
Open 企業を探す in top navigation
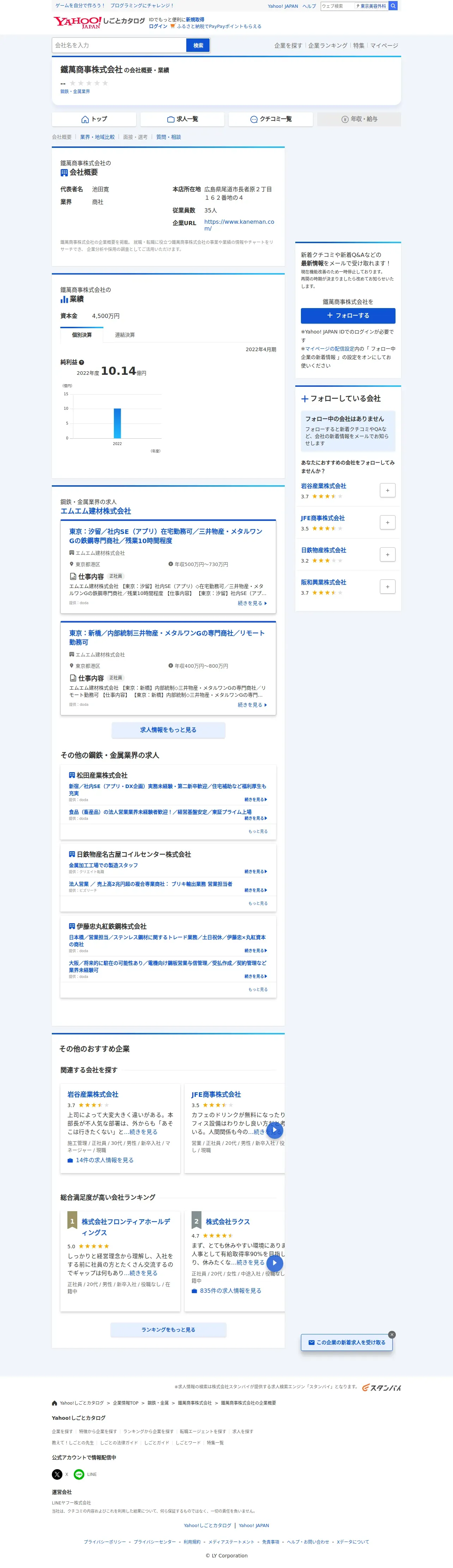[288, 46]
